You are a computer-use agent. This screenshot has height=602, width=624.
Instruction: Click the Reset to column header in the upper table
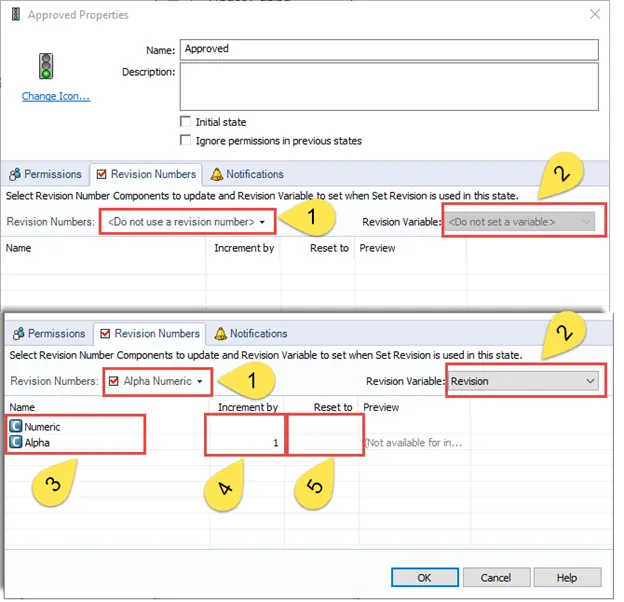point(329,248)
